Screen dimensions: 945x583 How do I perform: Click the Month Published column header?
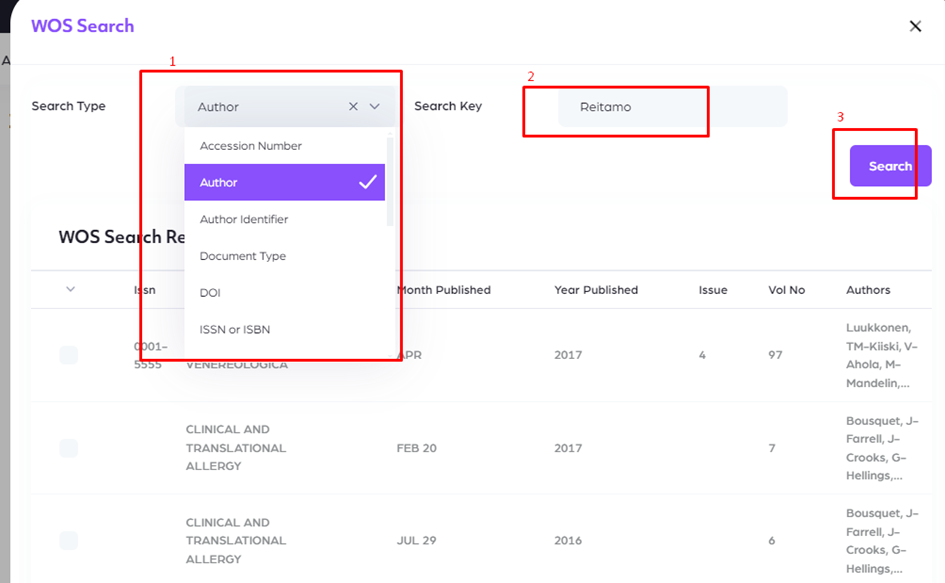pyautogui.click(x=444, y=290)
